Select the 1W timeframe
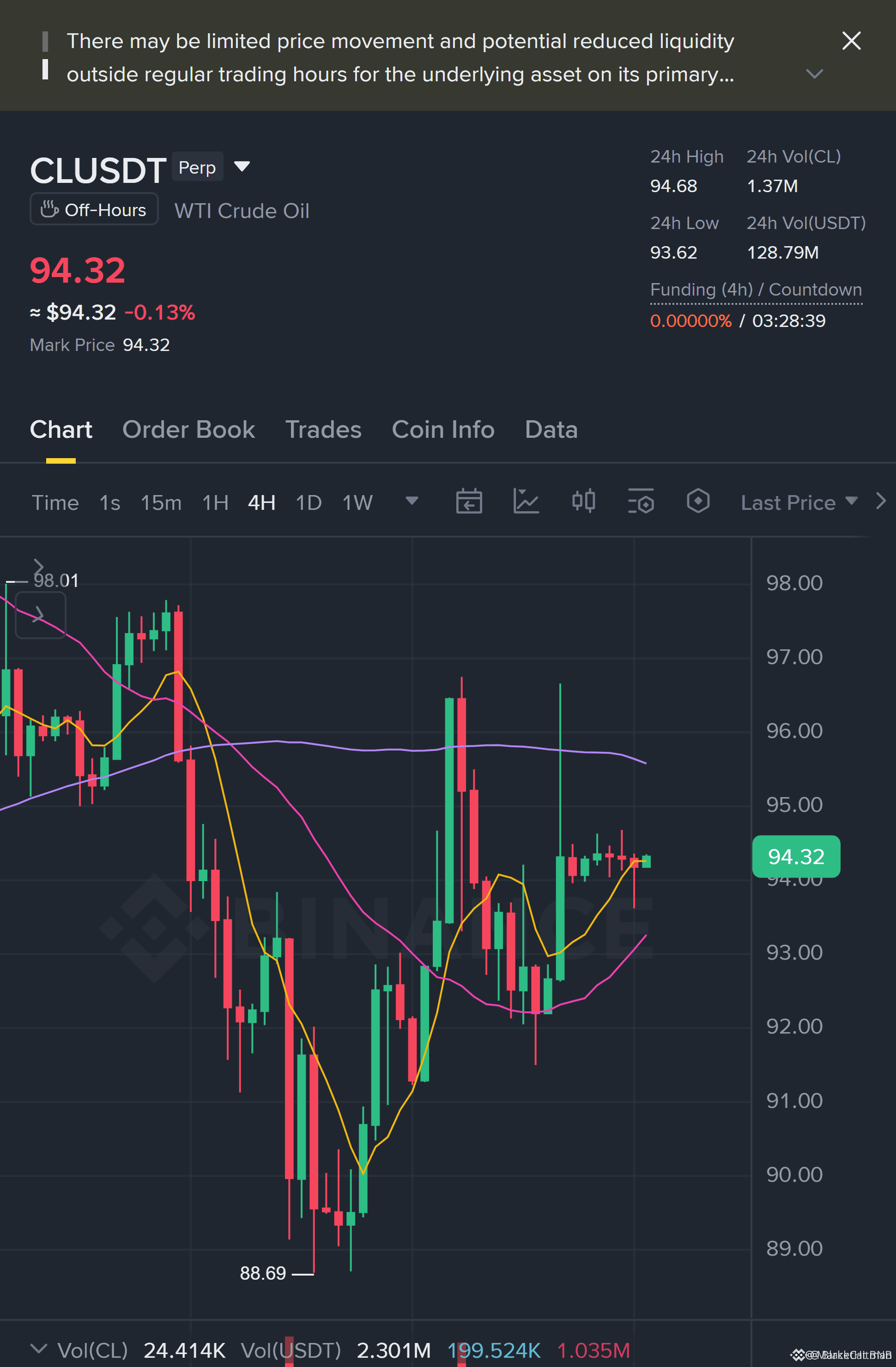The height and width of the screenshot is (1367, 896). 357,502
